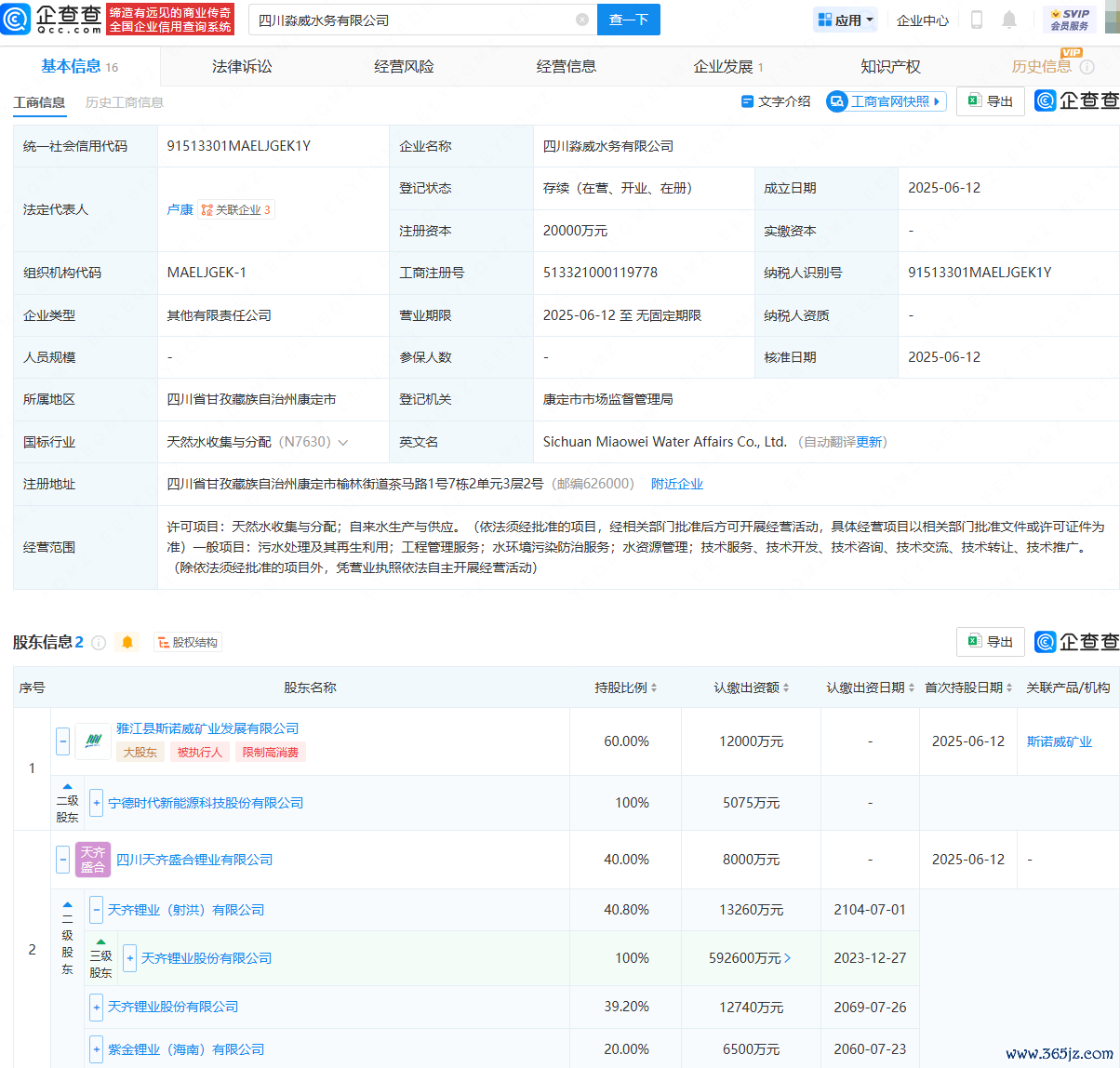Collapse second-level shareholders under 斯诺威矿业
This screenshot has width=1120, height=1068.
67,787
